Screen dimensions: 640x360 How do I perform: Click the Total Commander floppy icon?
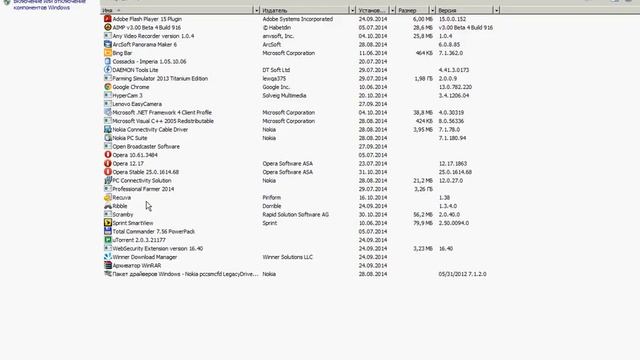108,231
